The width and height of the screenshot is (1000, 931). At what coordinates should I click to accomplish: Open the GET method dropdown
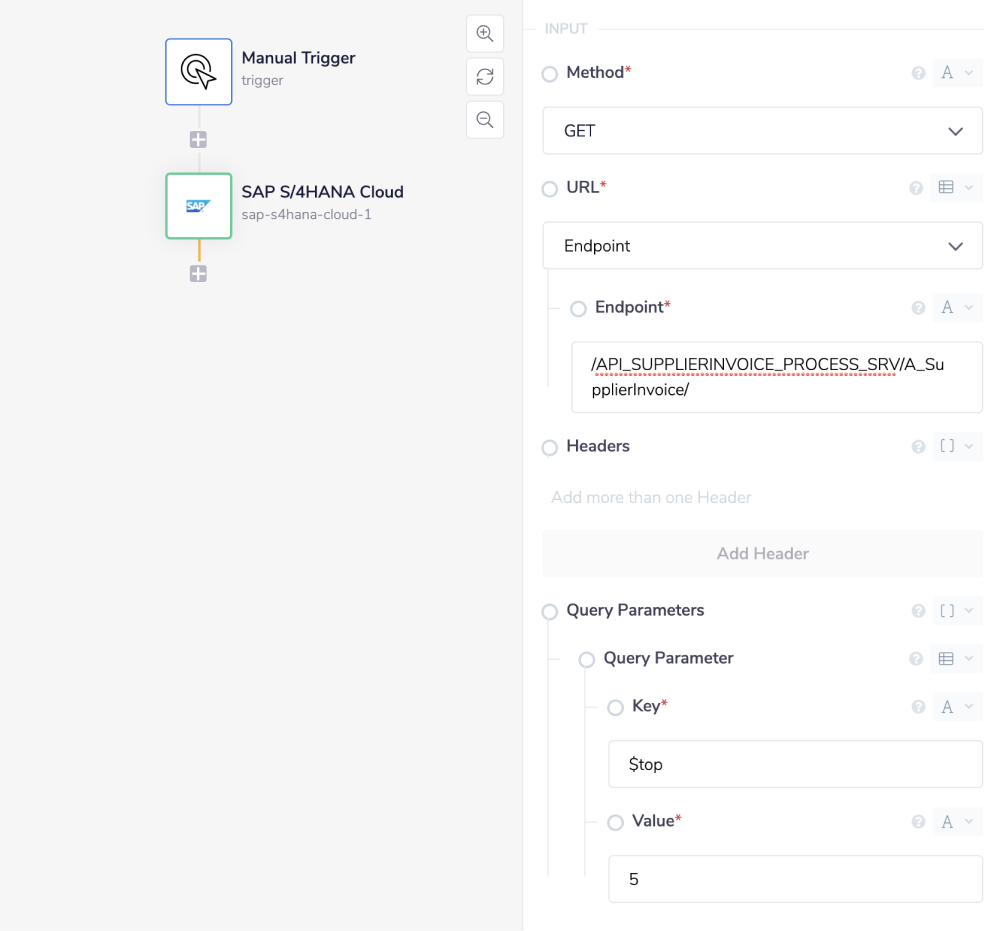(x=762, y=131)
